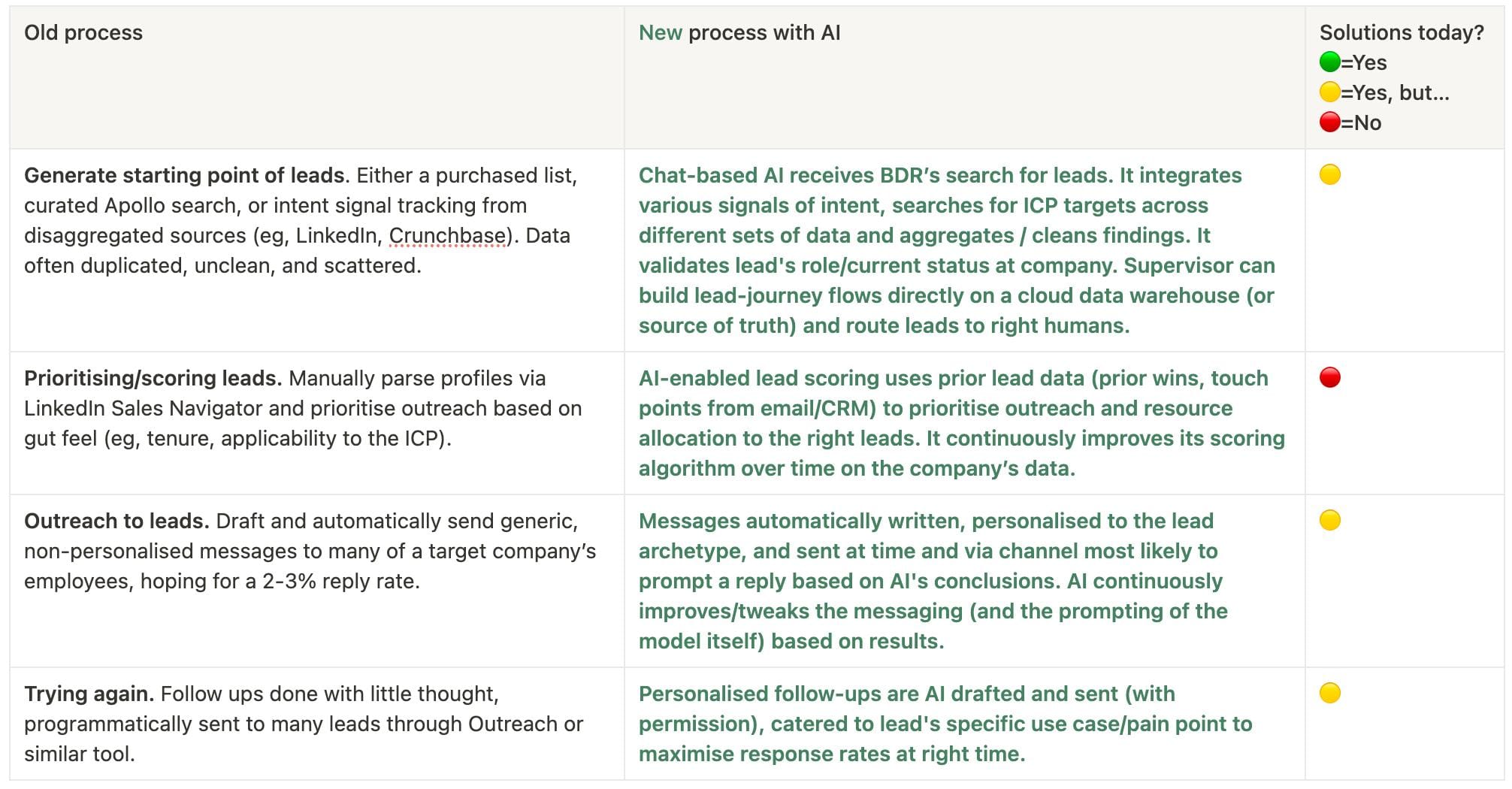Click the 'Solutions today?' header text

tap(1402, 33)
